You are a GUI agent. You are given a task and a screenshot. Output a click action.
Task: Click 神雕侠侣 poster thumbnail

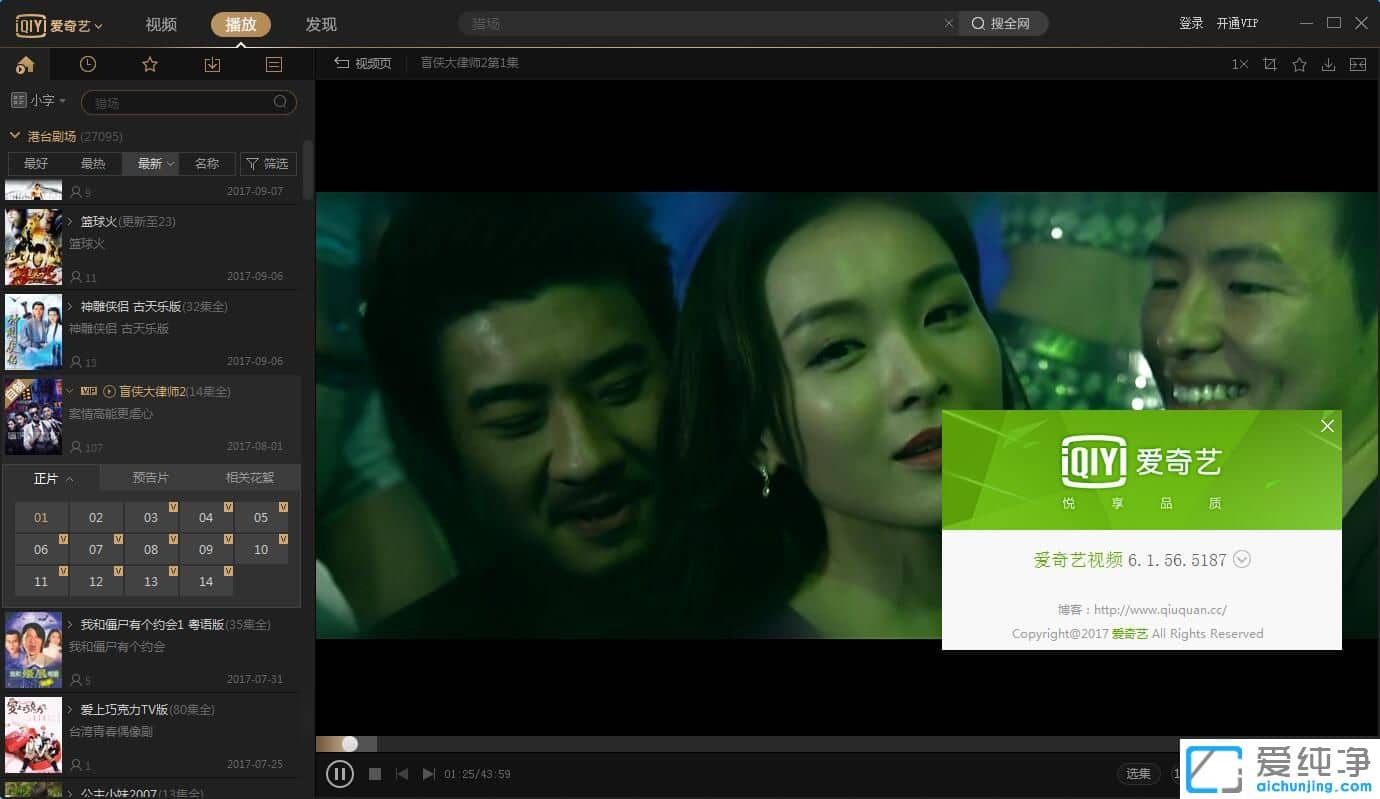(x=33, y=332)
